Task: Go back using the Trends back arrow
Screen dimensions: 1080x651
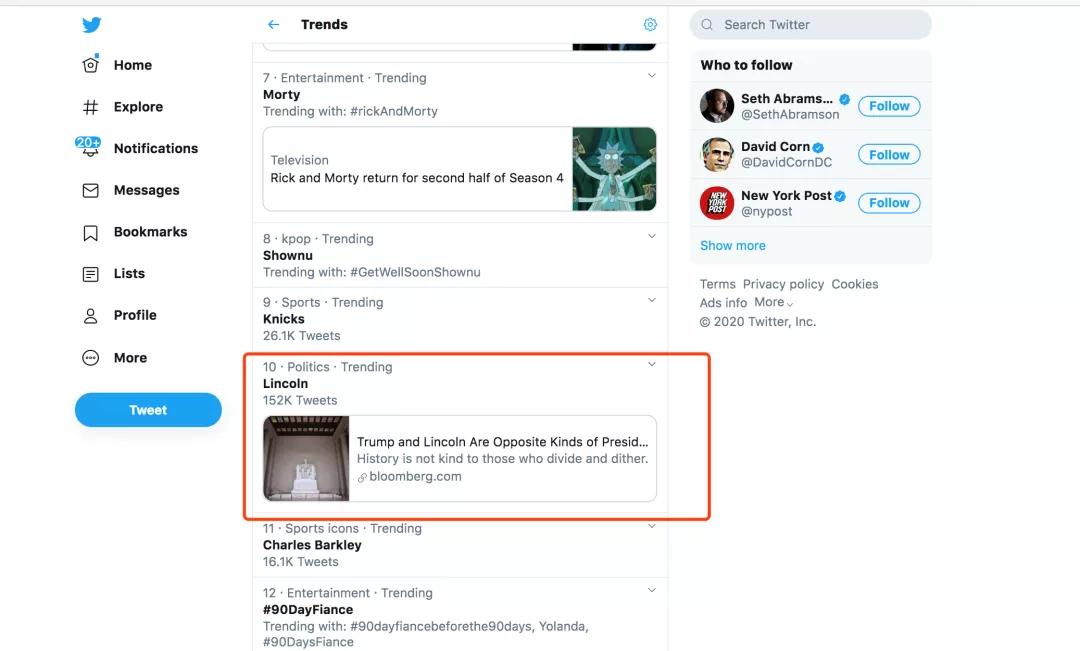Action: tap(273, 25)
